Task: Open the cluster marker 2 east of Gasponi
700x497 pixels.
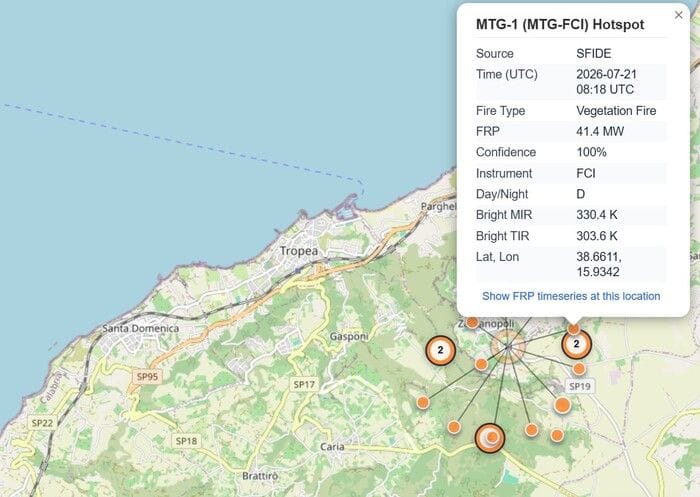Action: pyautogui.click(x=441, y=350)
